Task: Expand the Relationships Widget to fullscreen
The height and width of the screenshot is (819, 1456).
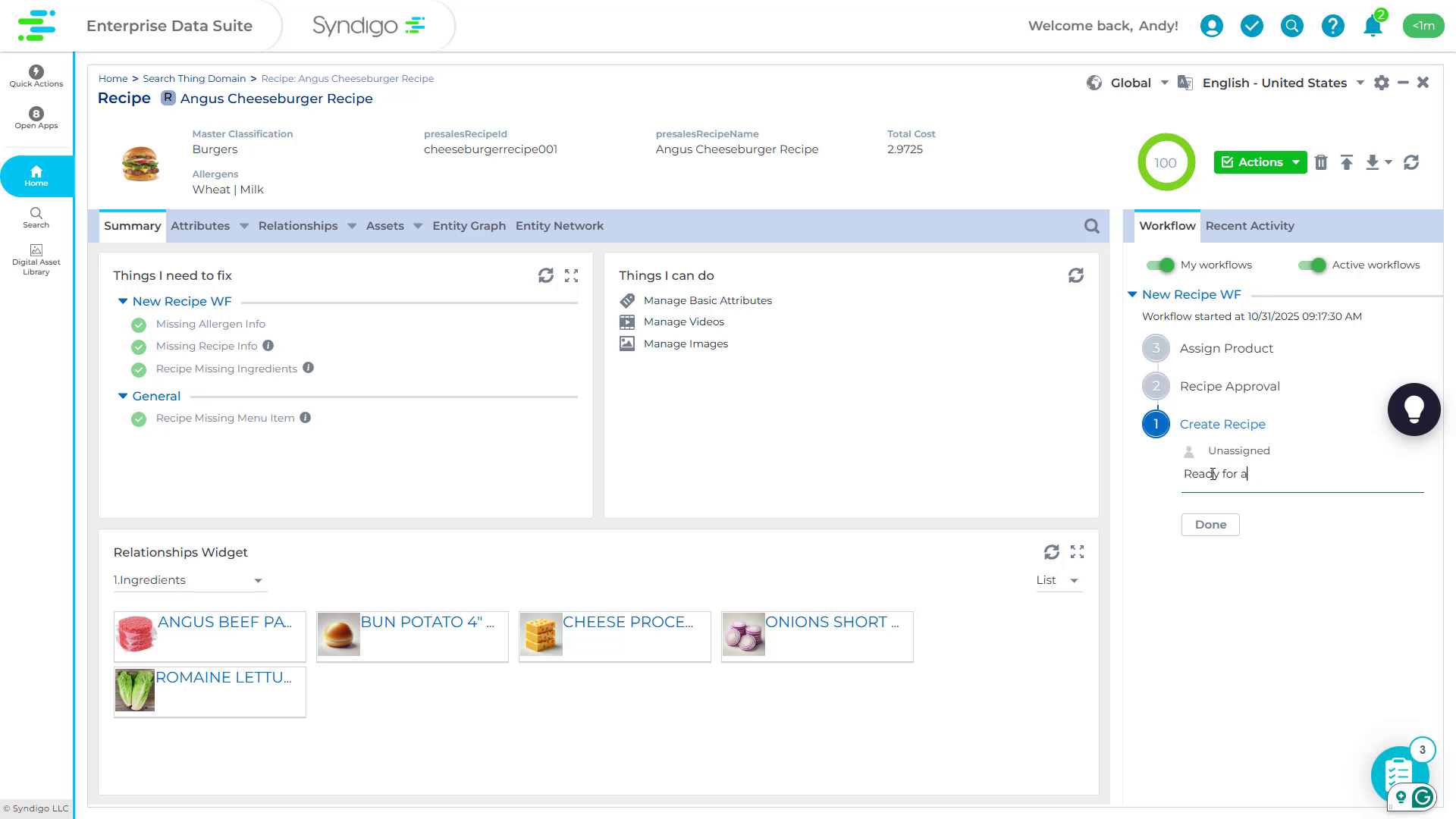Action: tap(1077, 552)
